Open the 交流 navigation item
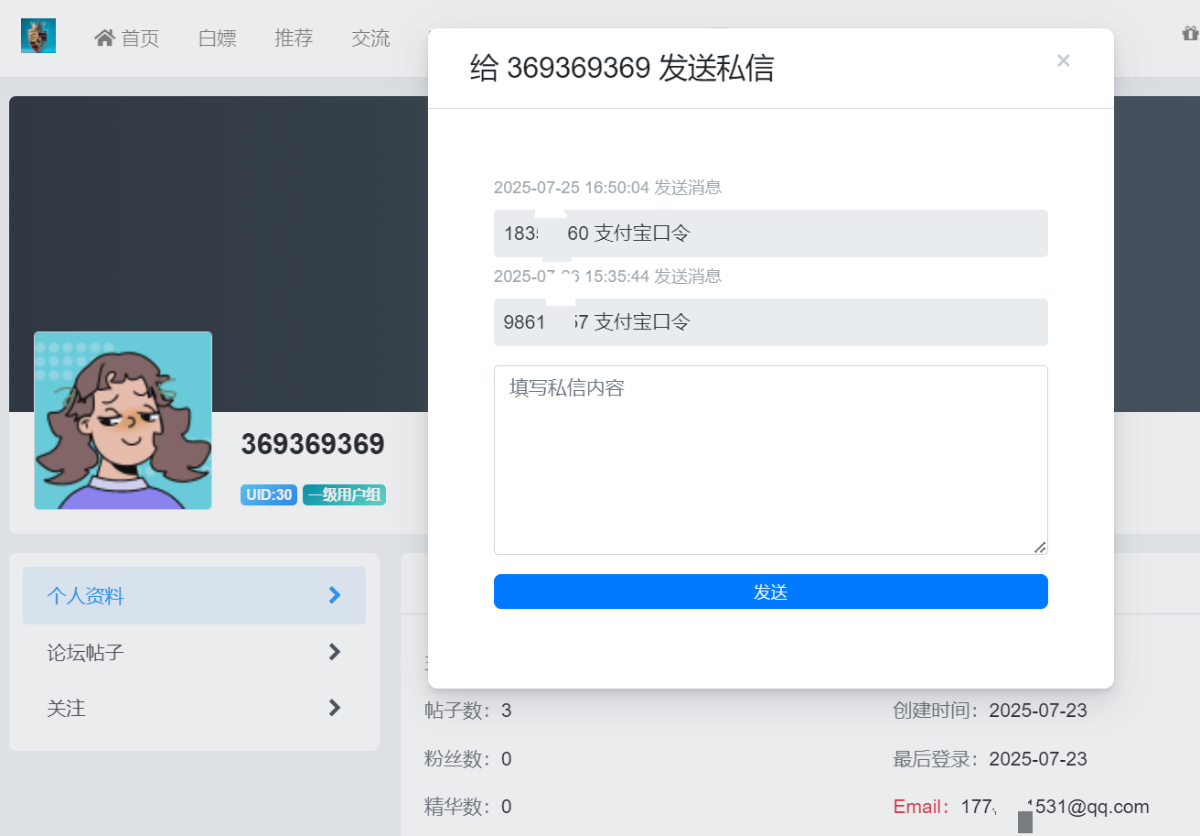 371,38
